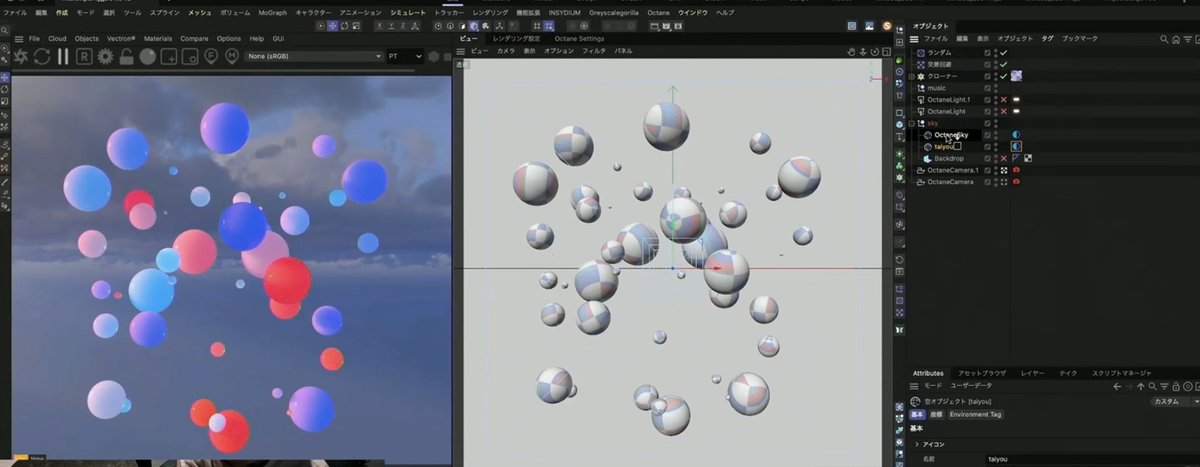Toggle the Octane lock resolution padlock

click(126, 57)
